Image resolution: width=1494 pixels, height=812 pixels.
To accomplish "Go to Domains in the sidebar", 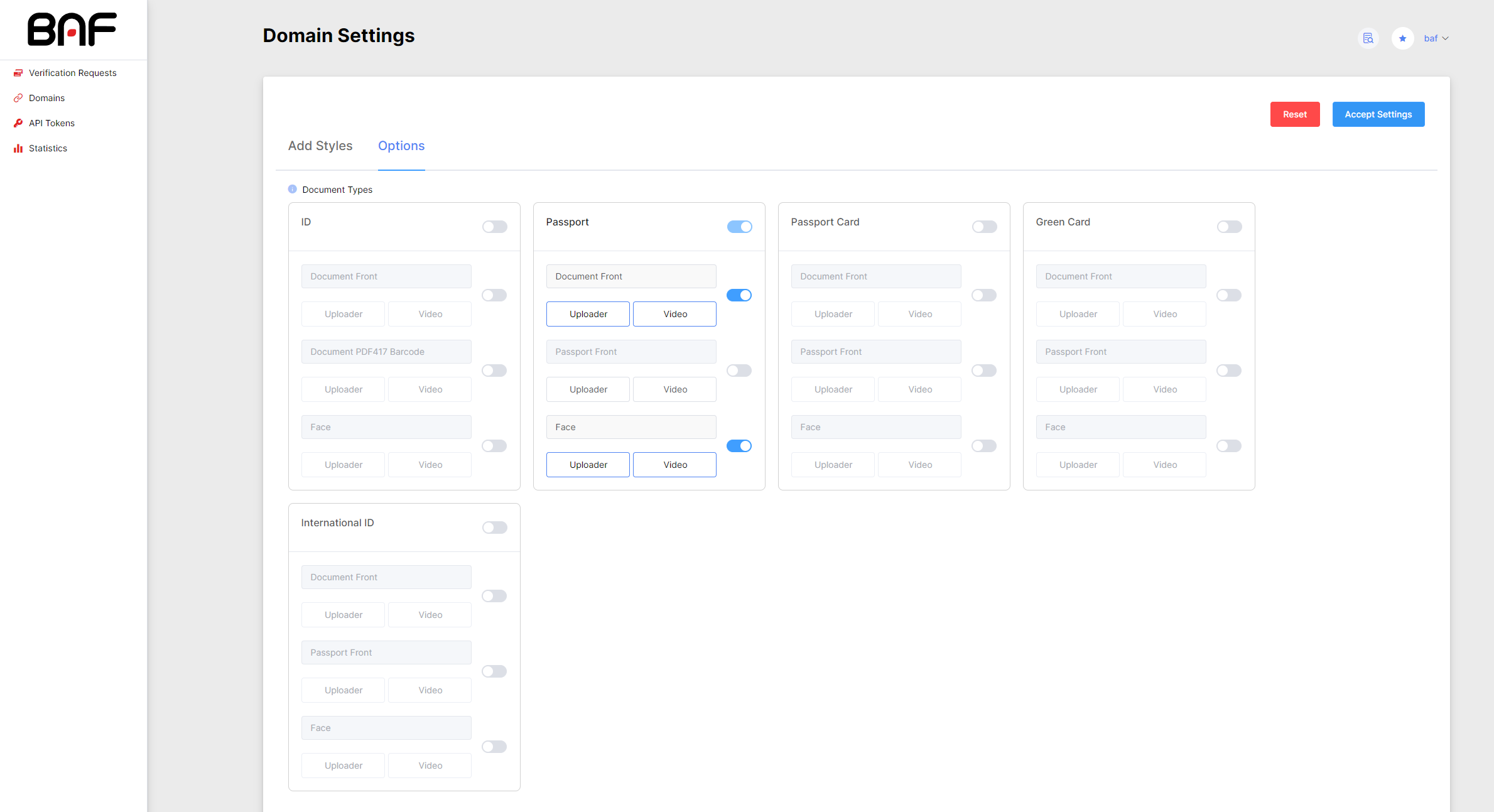I will (46, 98).
